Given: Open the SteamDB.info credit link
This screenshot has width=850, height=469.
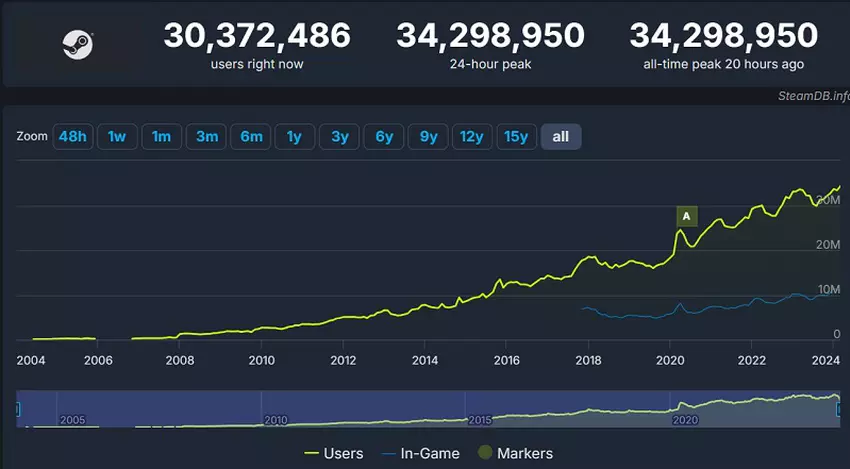Looking at the screenshot, I should click(811, 96).
